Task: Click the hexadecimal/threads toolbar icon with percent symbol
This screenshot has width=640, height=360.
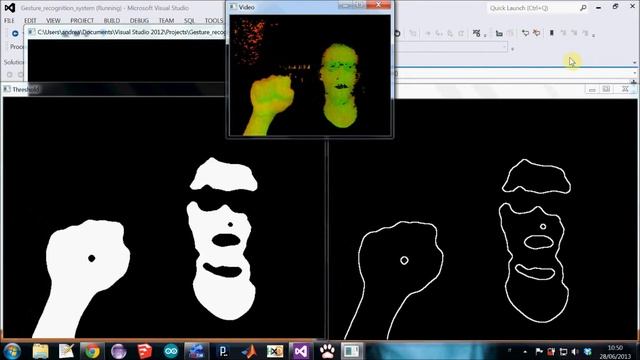Action: (x=476, y=33)
